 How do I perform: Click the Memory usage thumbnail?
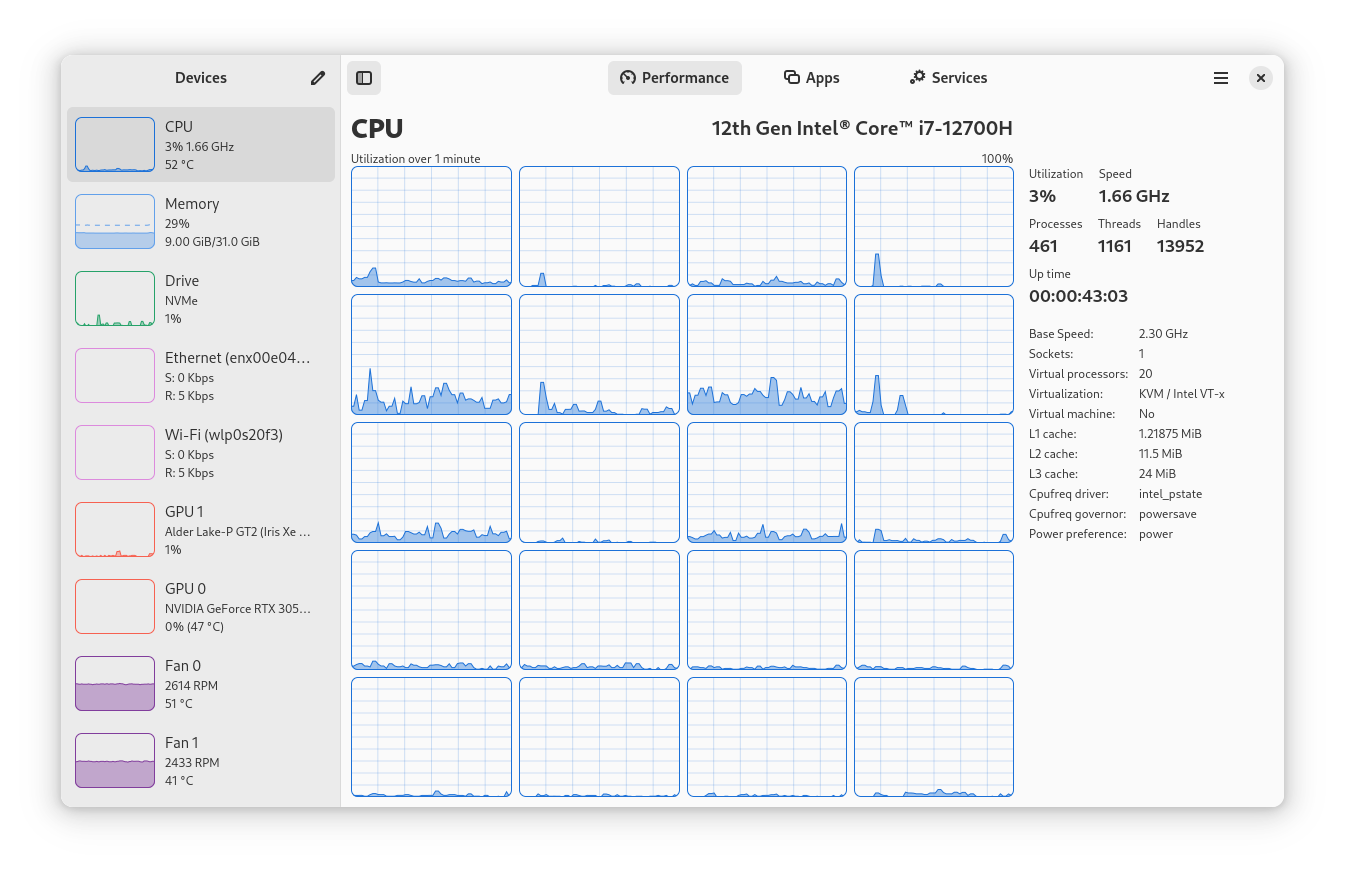114,221
